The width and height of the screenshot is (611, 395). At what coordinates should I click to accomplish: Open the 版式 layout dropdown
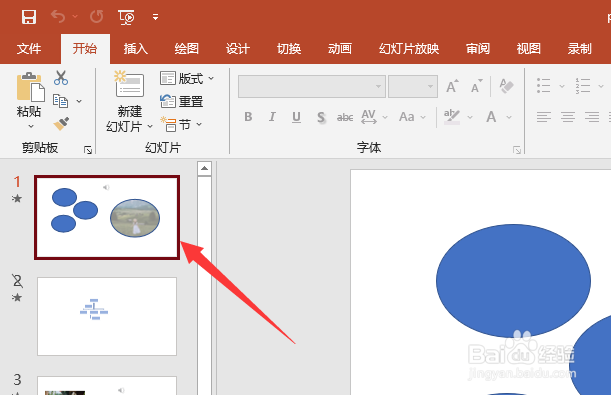(x=187, y=78)
